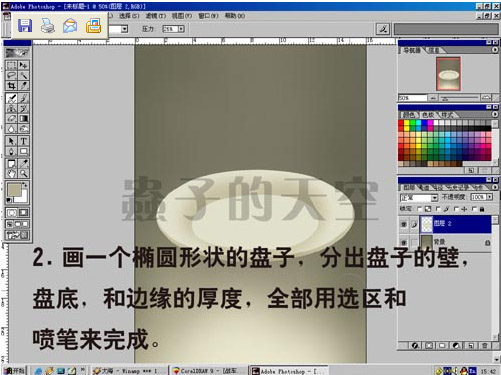Viewport: 501px width, 375px height.
Task: Hide layer 2 visibility eye
Action: pyautogui.click(x=404, y=224)
